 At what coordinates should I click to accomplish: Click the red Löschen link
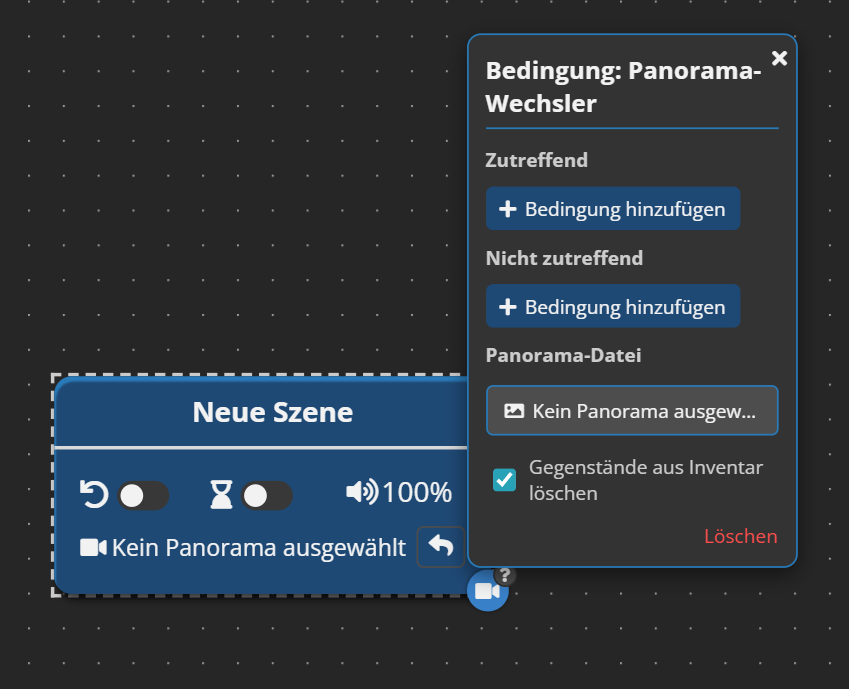click(740, 536)
